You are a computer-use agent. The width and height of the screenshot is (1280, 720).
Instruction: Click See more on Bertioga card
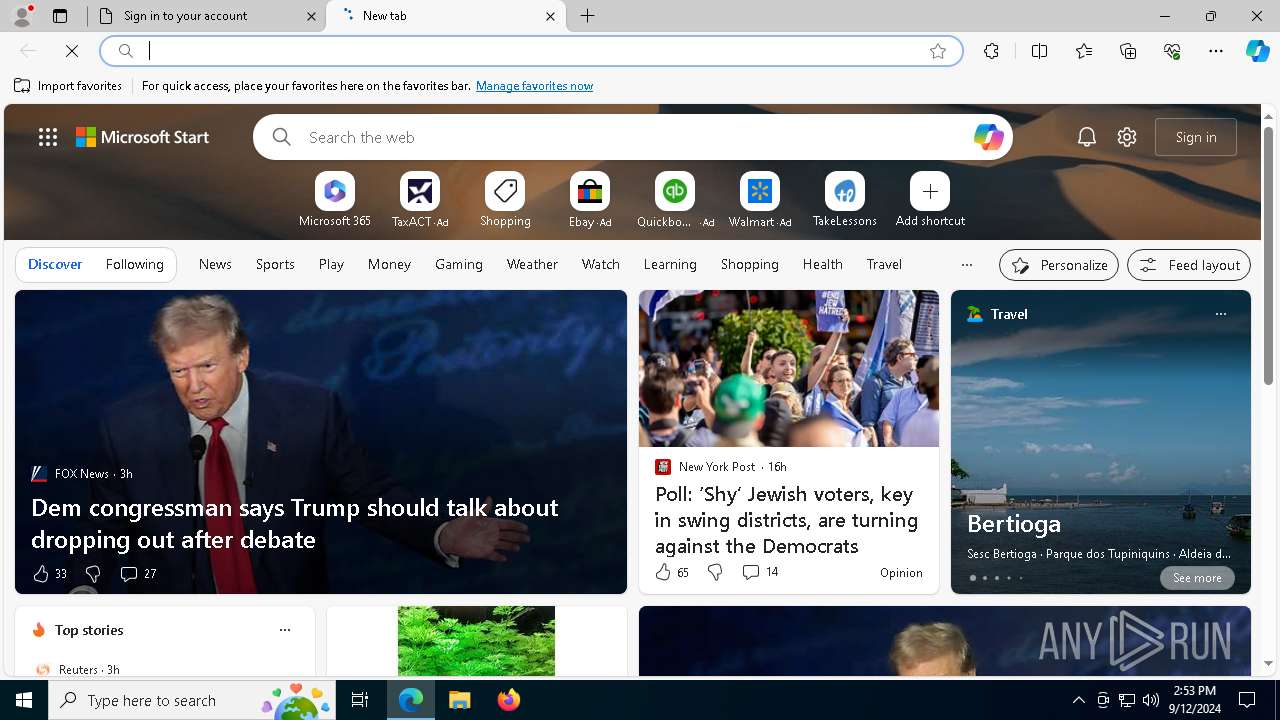click(x=1197, y=578)
